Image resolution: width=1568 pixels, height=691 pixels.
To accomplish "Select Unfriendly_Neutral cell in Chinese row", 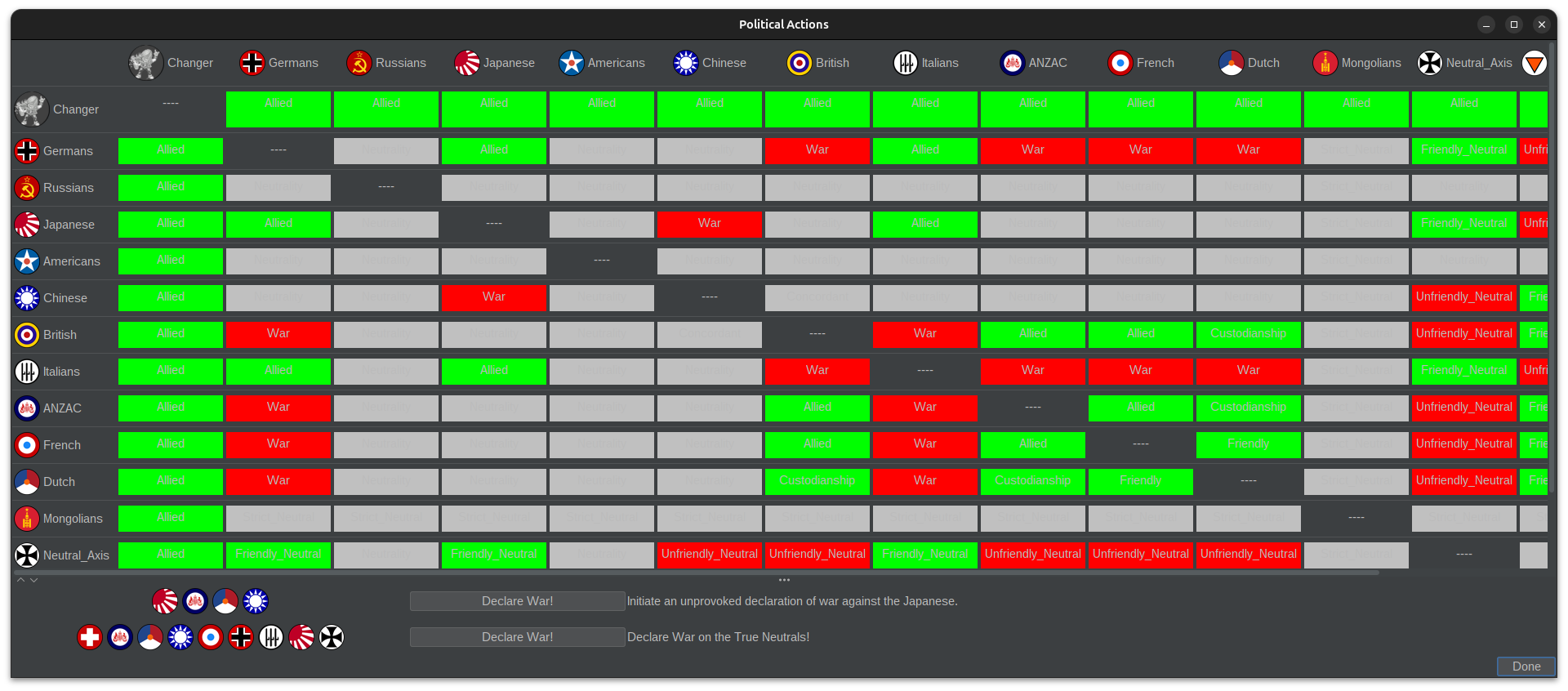I will (1464, 298).
